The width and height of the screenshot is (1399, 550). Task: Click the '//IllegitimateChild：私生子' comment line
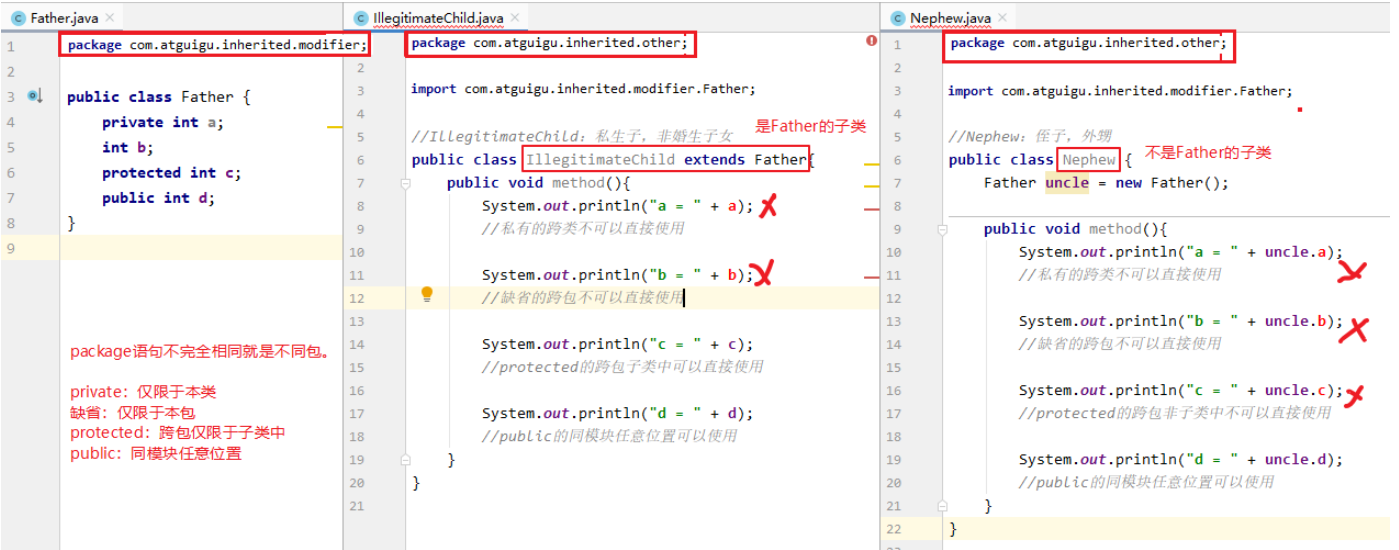click(x=572, y=136)
